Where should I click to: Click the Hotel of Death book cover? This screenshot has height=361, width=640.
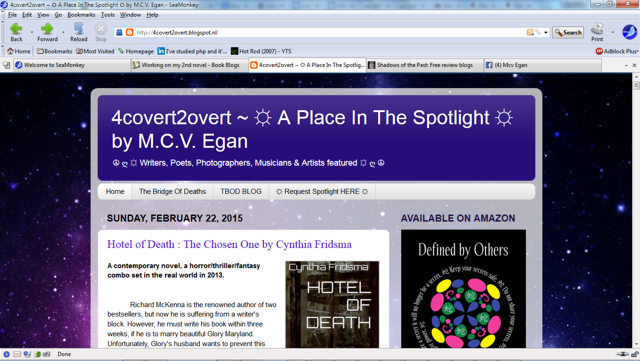tap(332, 304)
